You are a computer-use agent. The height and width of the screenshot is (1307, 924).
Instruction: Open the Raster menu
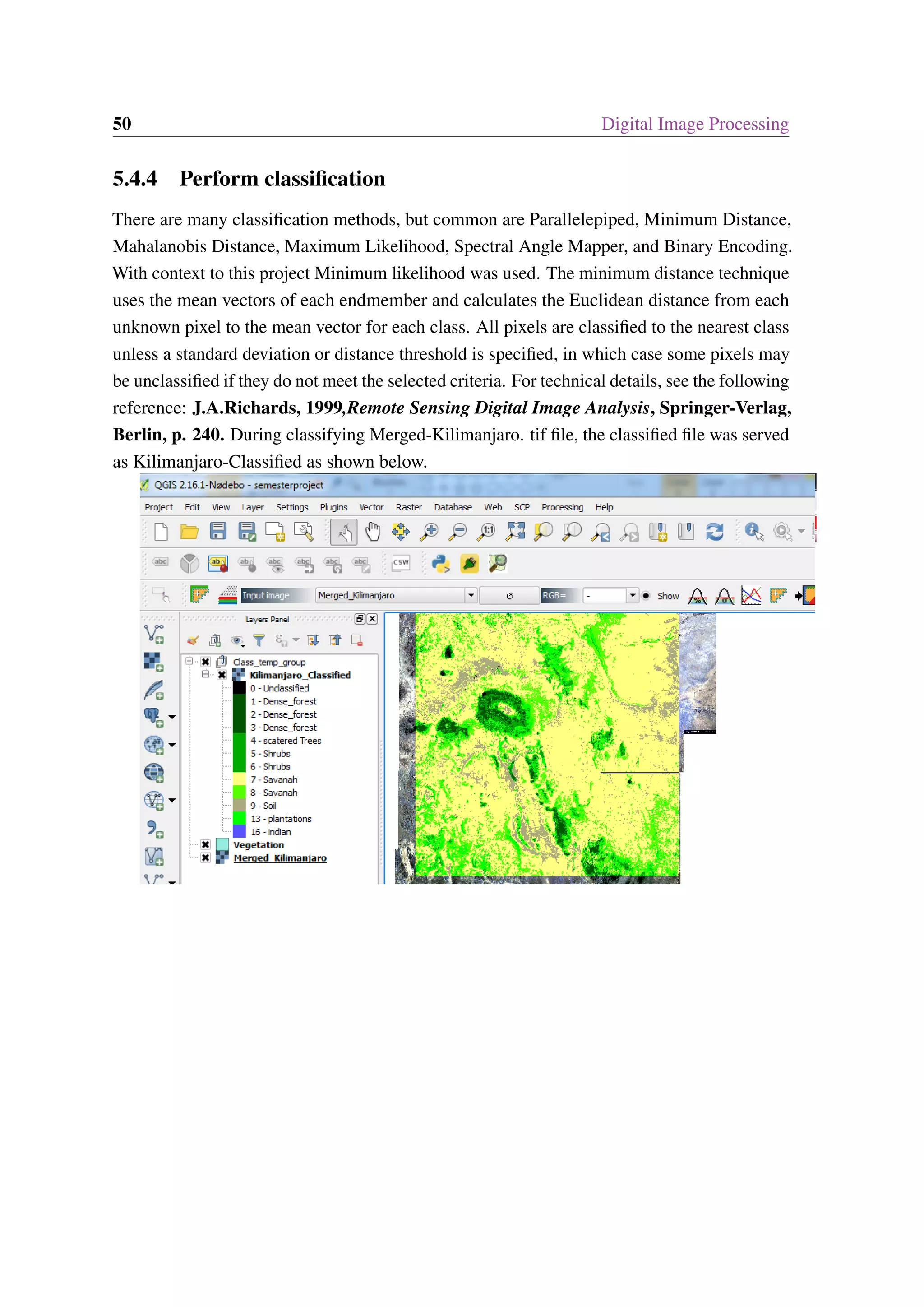click(x=408, y=507)
